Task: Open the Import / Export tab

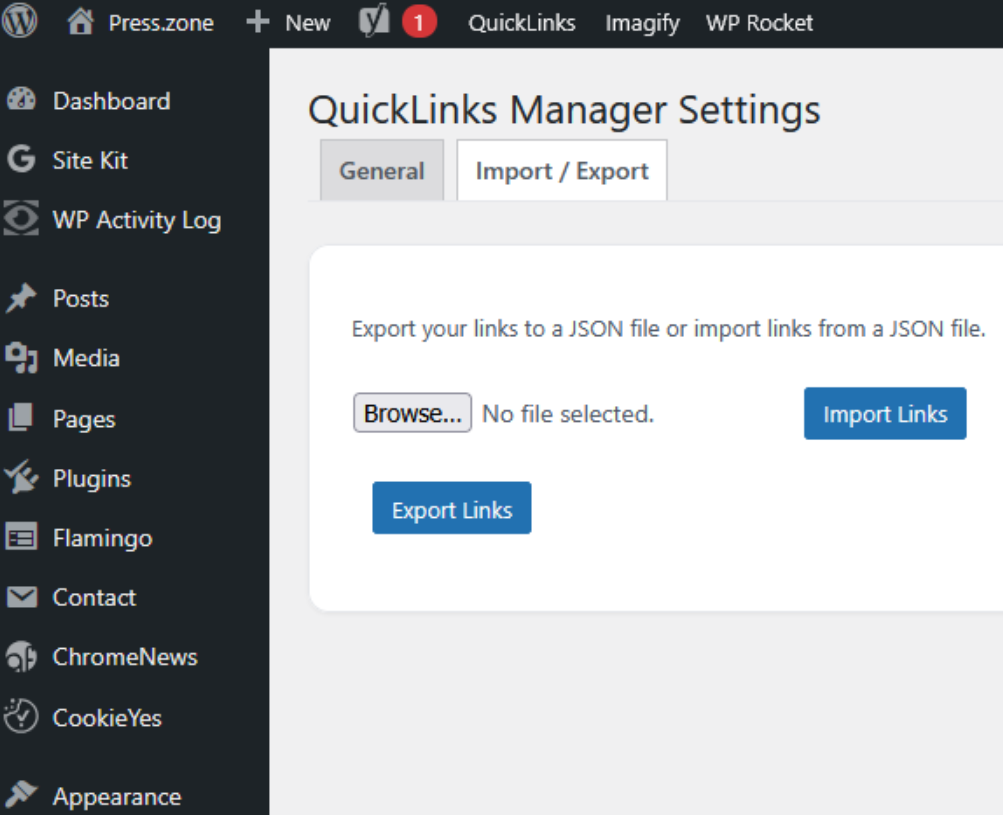Action: [561, 170]
